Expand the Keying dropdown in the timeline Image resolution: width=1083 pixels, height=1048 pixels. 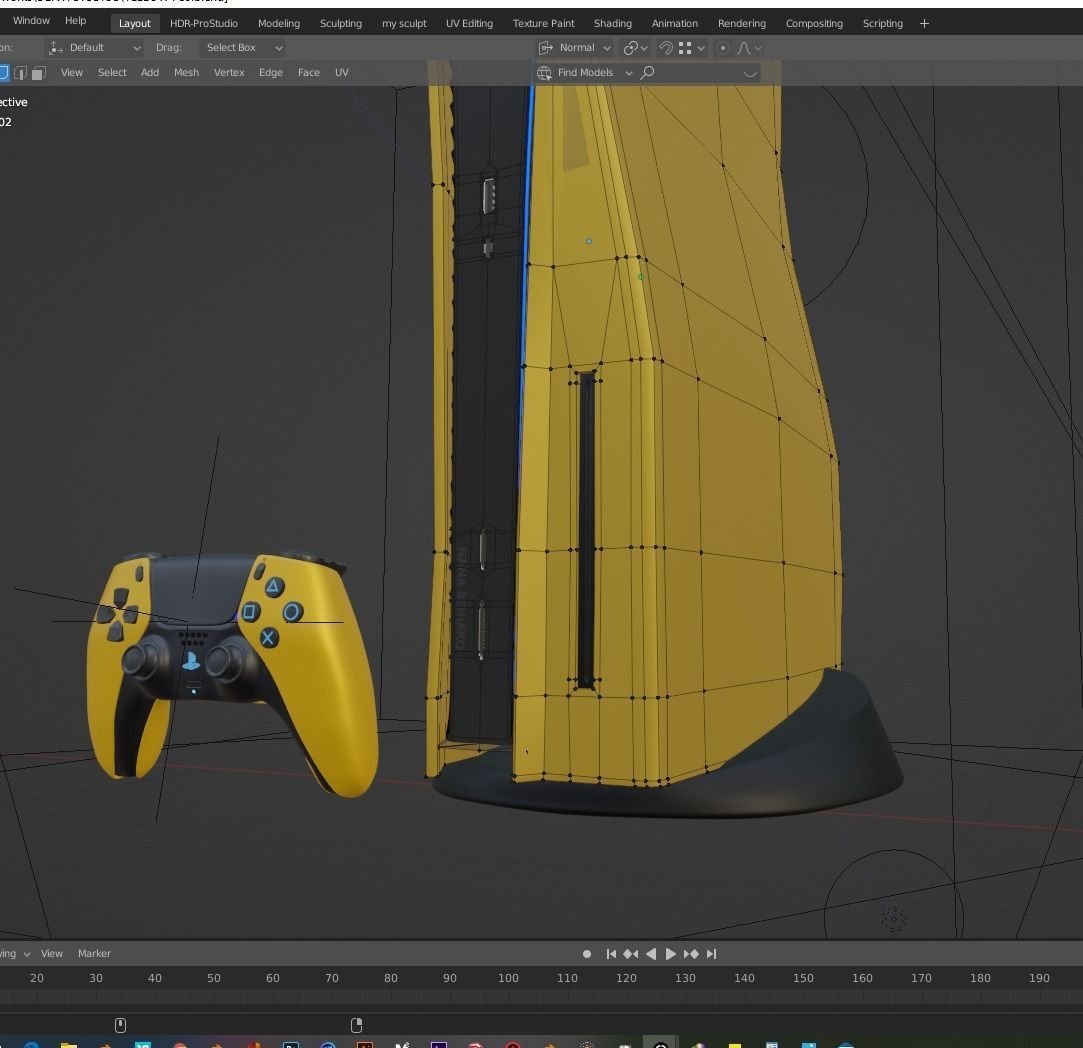(x=15, y=953)
